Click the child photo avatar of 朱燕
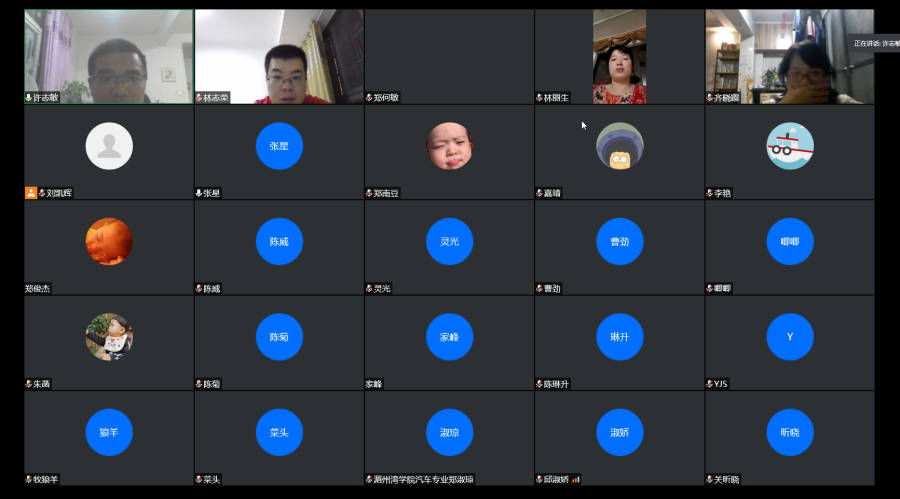The image size is (900, 499). [109, 337]
